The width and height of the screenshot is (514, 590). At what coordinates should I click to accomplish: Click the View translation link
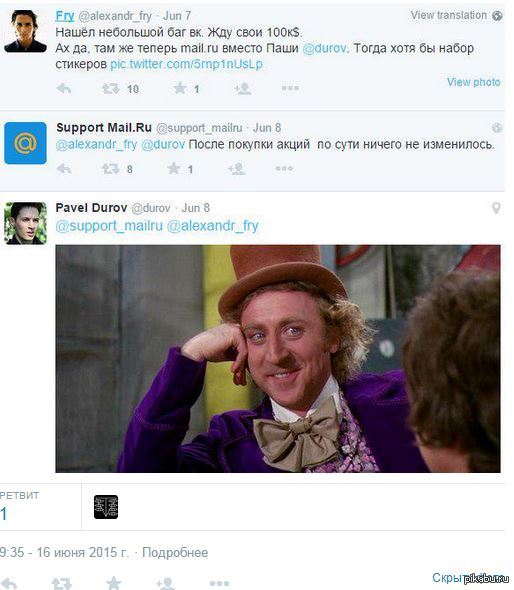pyautogui.click(x=449, y=15)
